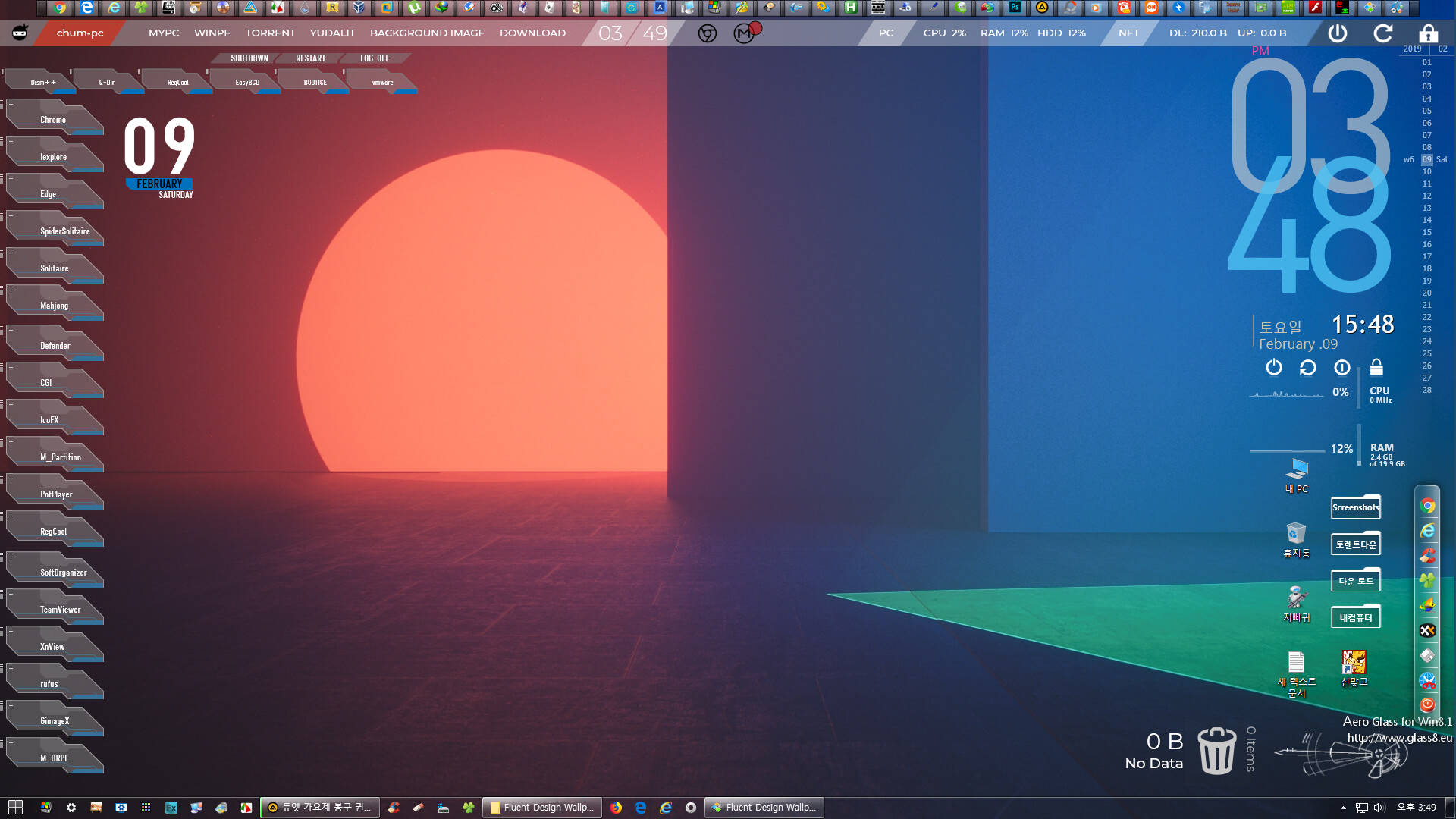Screen dimensions: 1456x819
Task: Open MYPC in the top bar
Action: (x=164, y=33)
